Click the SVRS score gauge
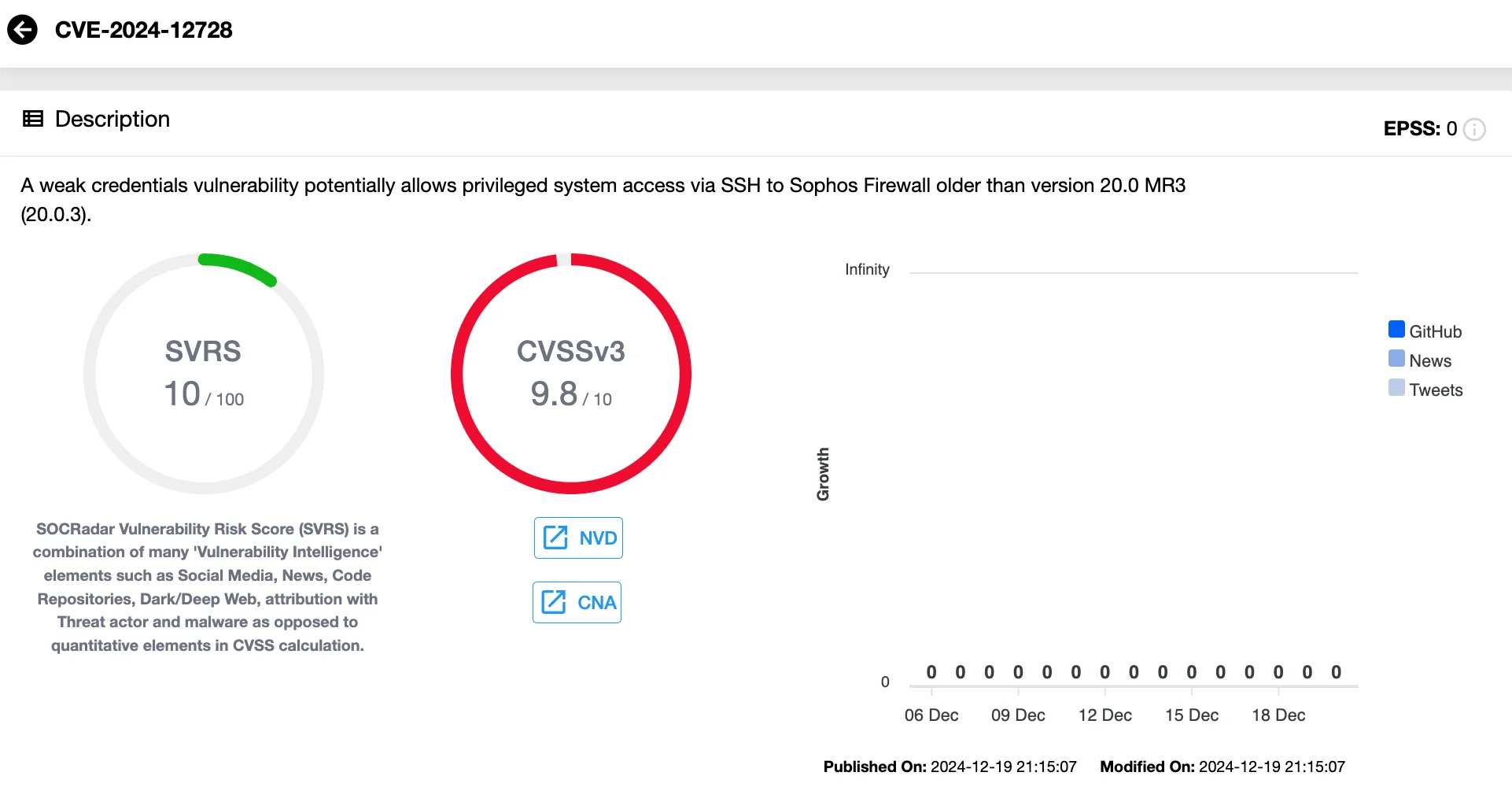The width and height of the screenshot is (1512, 787). coord(204,374)
